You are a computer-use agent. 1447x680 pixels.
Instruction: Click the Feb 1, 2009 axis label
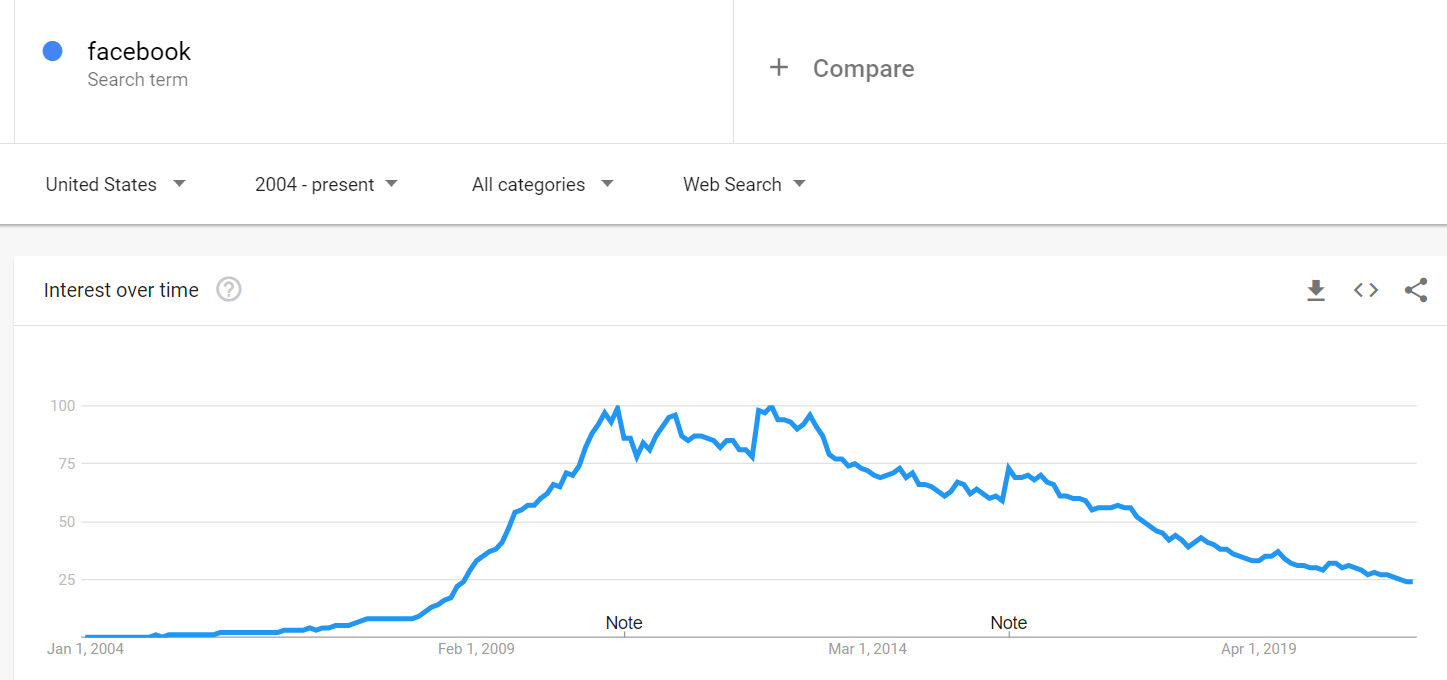point(476,649)
